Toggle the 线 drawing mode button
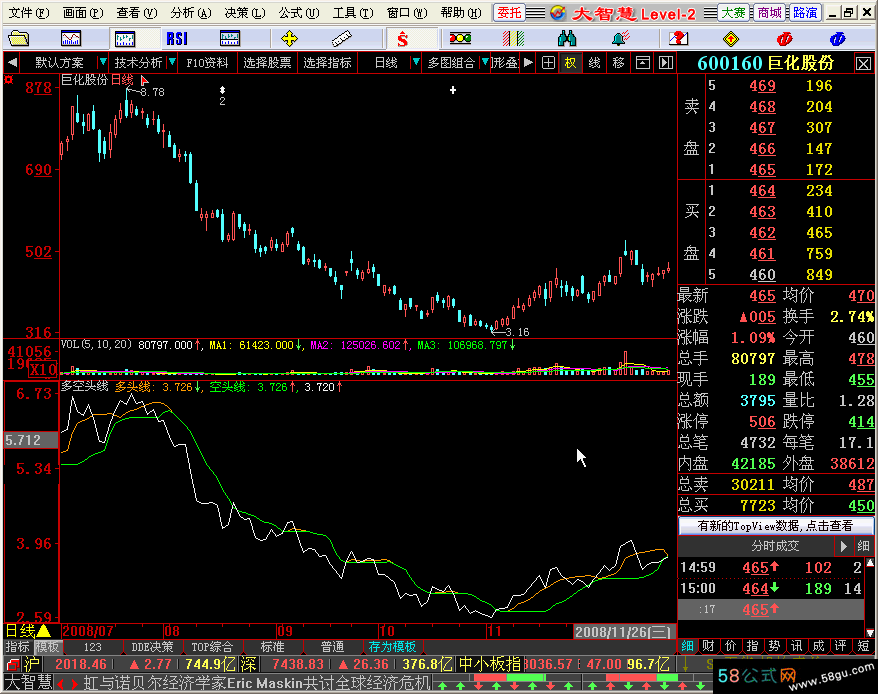The image size is (878, 694). (x=594, y=62)
